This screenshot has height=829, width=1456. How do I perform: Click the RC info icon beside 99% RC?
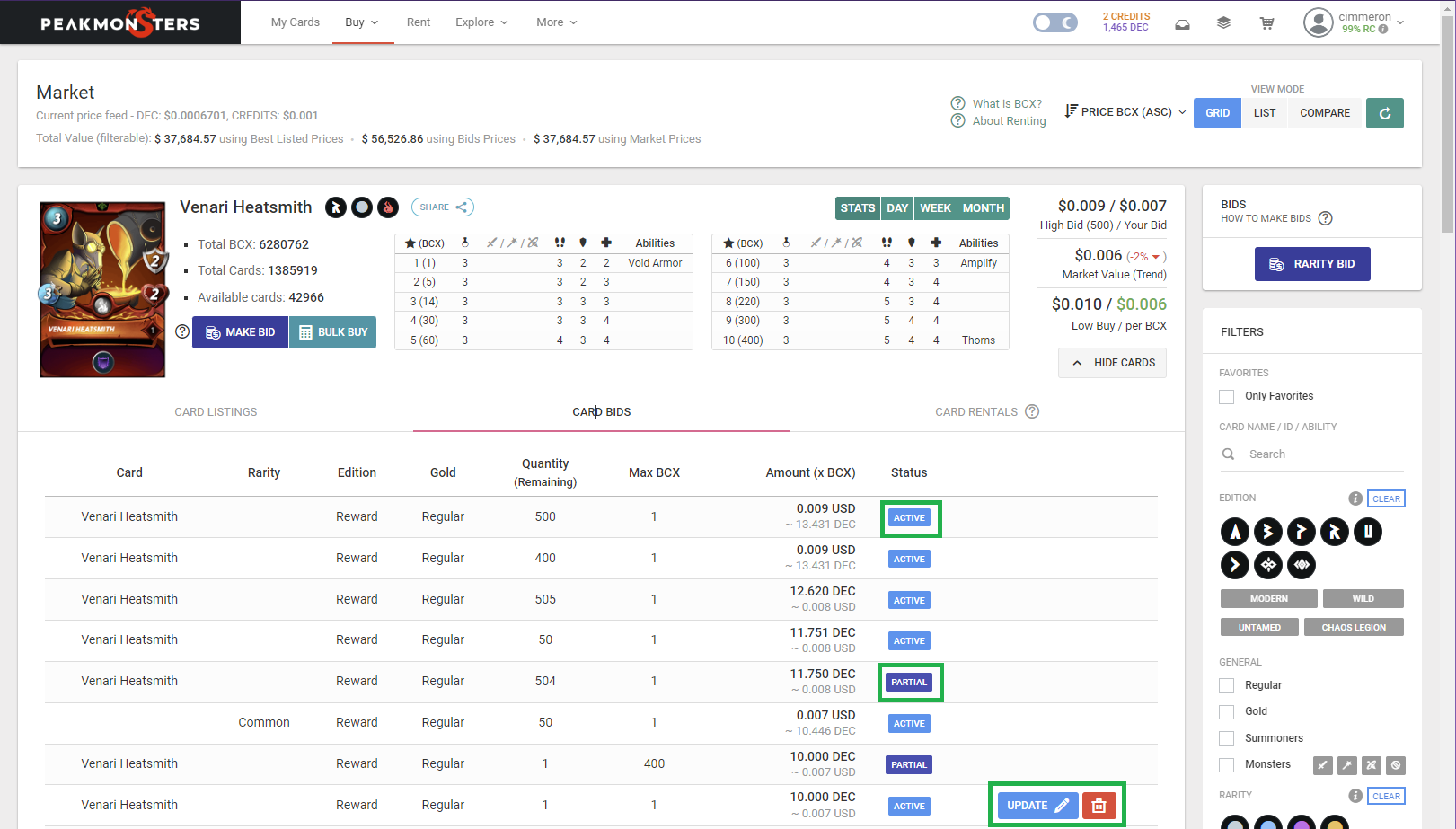[1383, 29]
